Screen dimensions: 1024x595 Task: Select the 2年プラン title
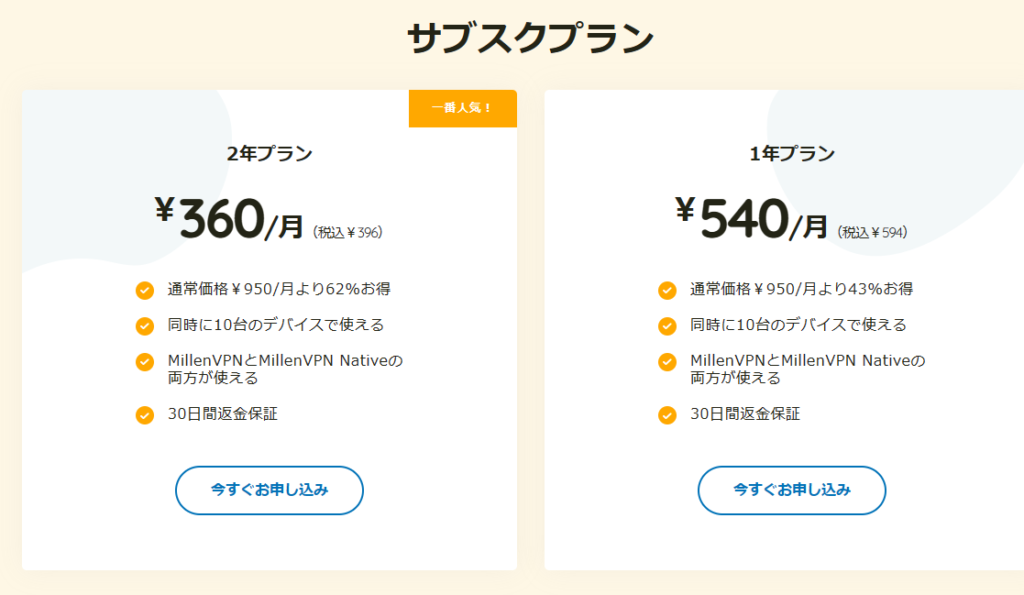point(269,154)
